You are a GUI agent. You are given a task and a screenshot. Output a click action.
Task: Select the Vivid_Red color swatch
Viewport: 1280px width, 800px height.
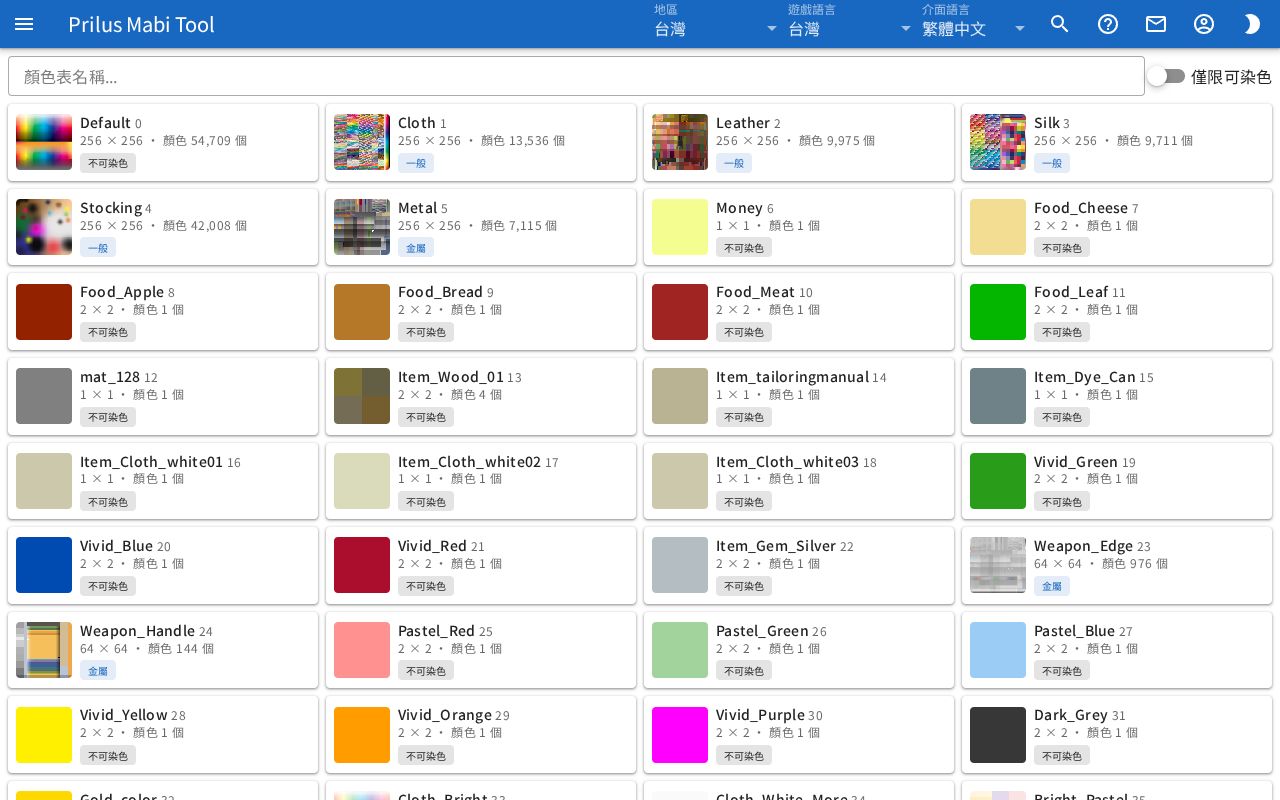[x=362, y=565]
